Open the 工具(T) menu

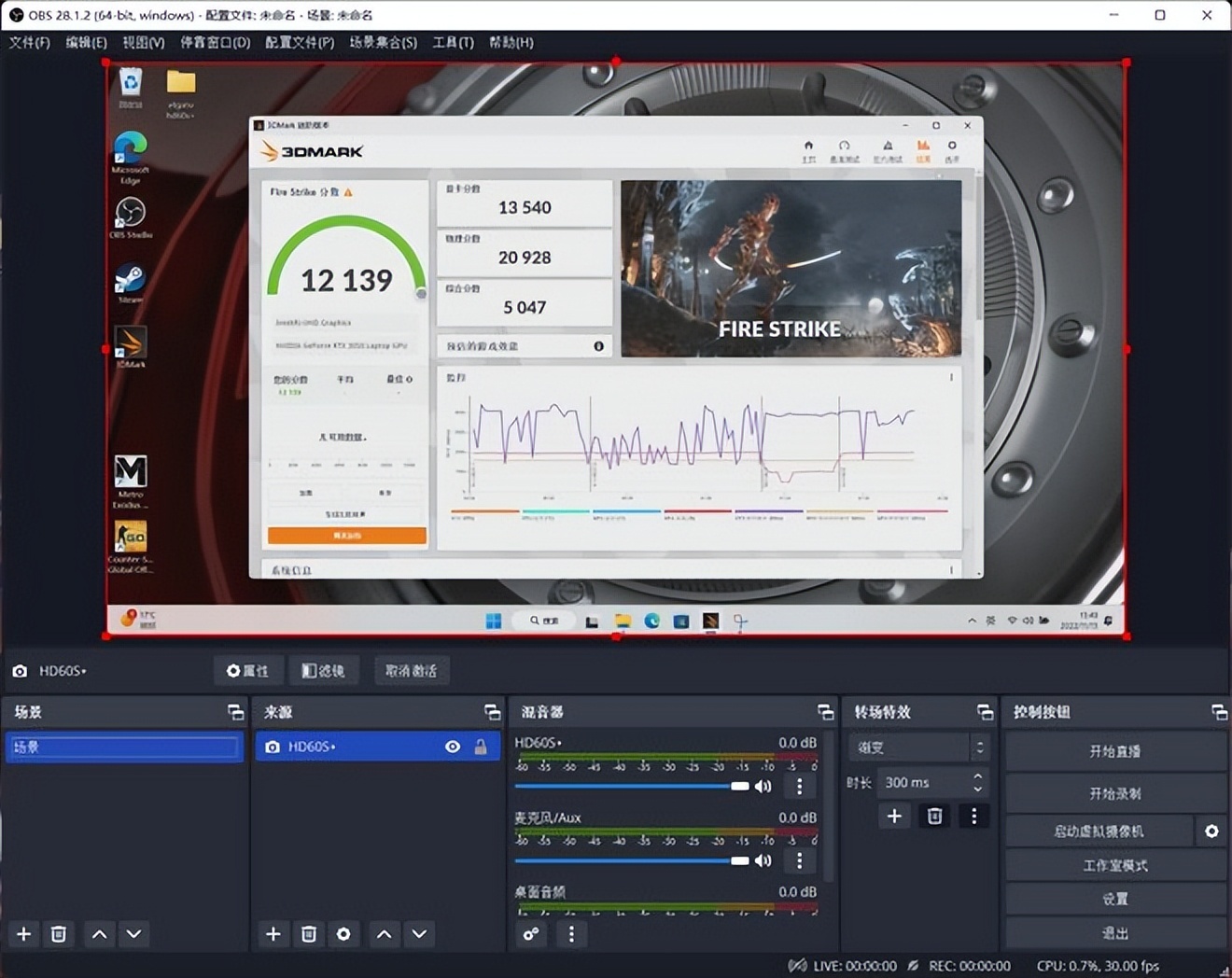tap(453, 42)
